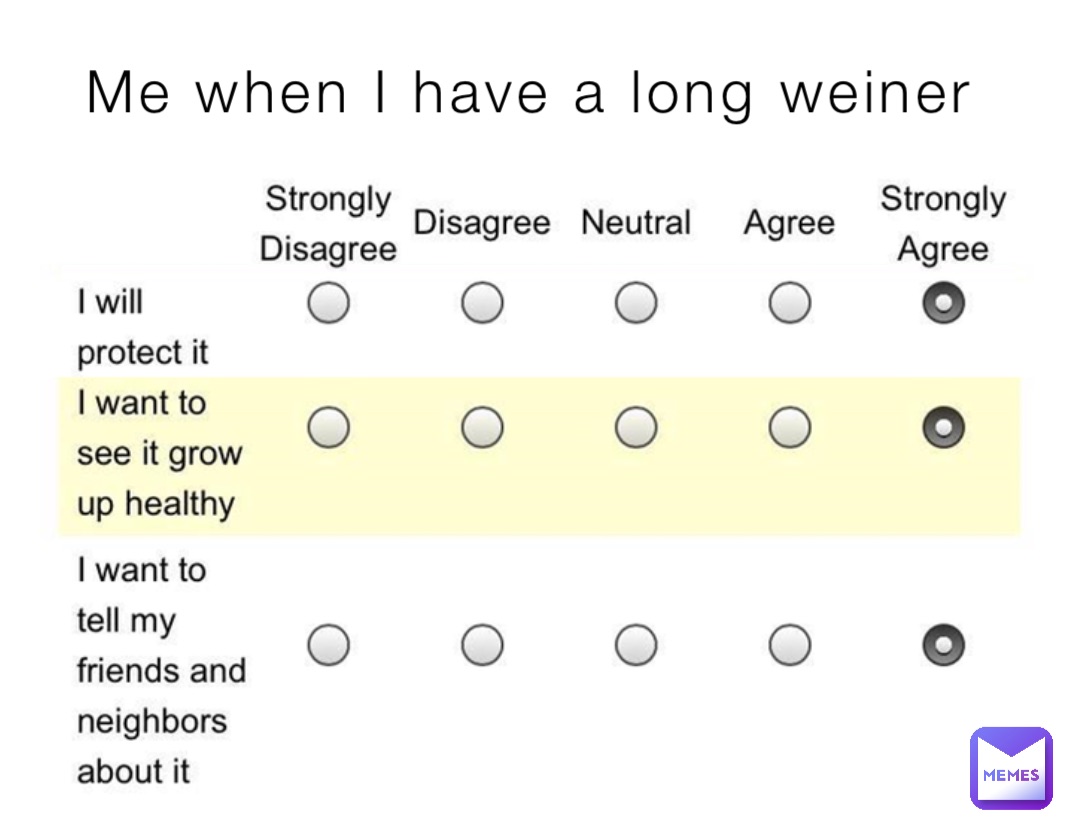1080x831 pixels.
Task: Select Agree for 'I want to see it grow up healthy'
Action: click(789, 427)
